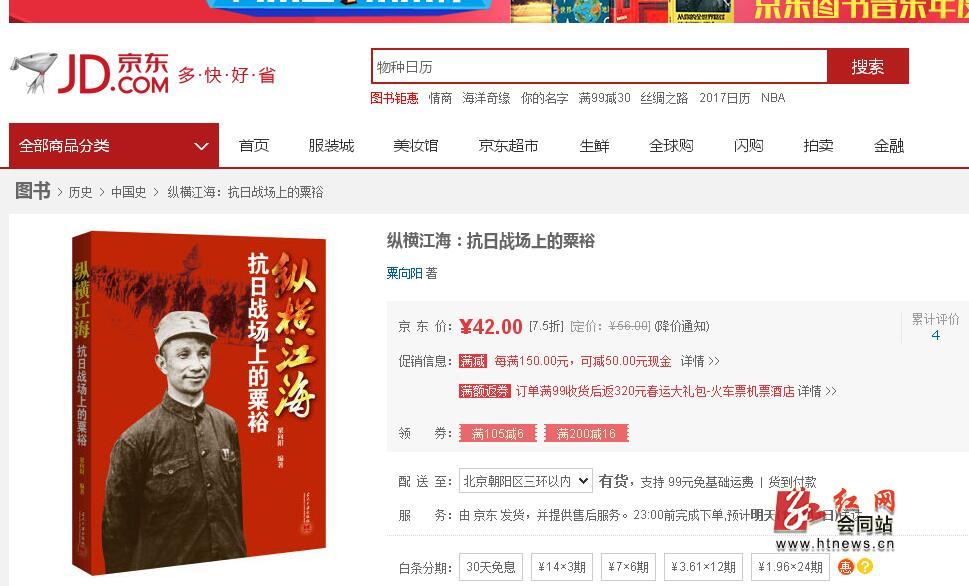Click the JD.com dog mascot logo

[x=34, y=73]
